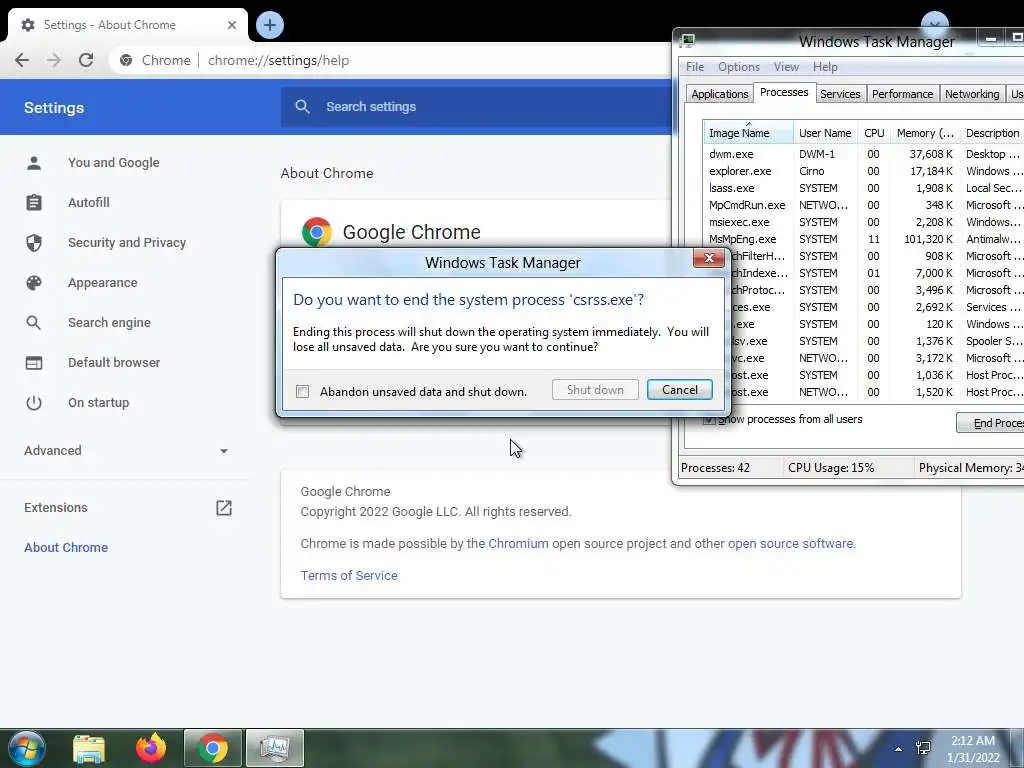Open Default browser via the window icon
Viewport: 1024px width, 768px height.
[34, 362]
